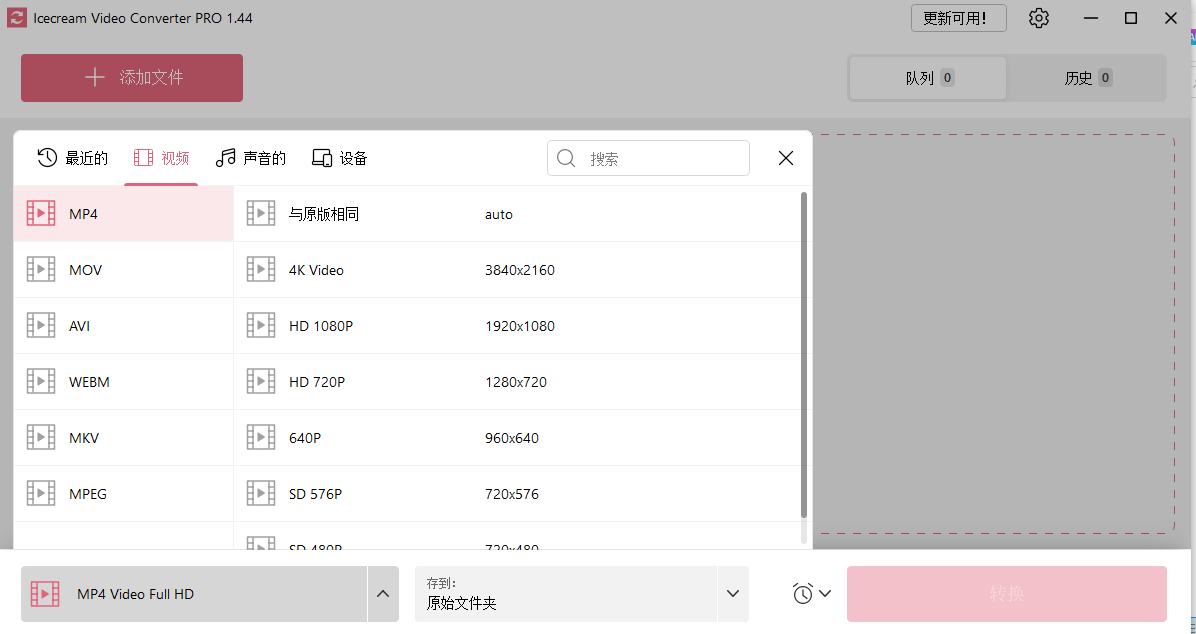Click the 更新可用! update button
The width and height of the screenshot is (1196, 634).
[x=958, y=18]
